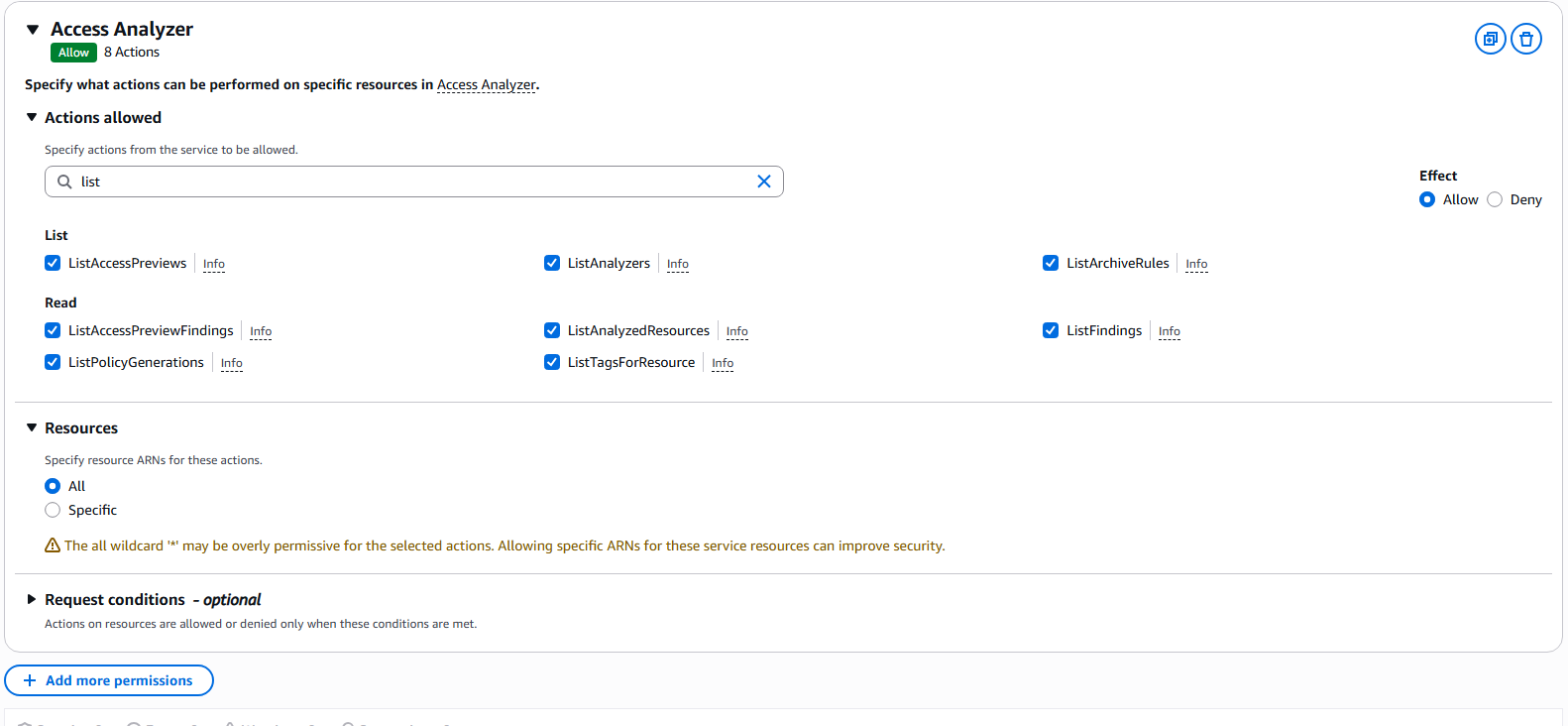Uncheck ListArchiveRules checkbox
The image size is (1568, 726).
[x=1051, y=263]
